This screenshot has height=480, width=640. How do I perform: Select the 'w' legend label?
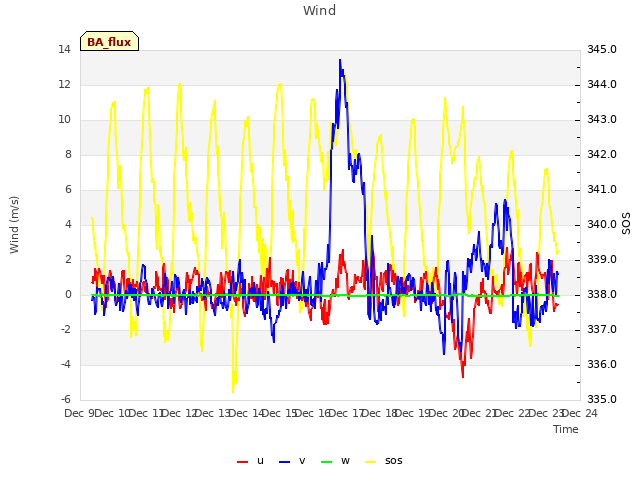point(345,461)
